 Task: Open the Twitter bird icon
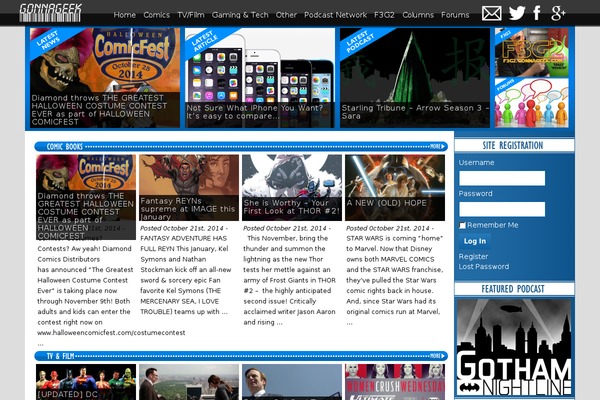click(517, 13)
